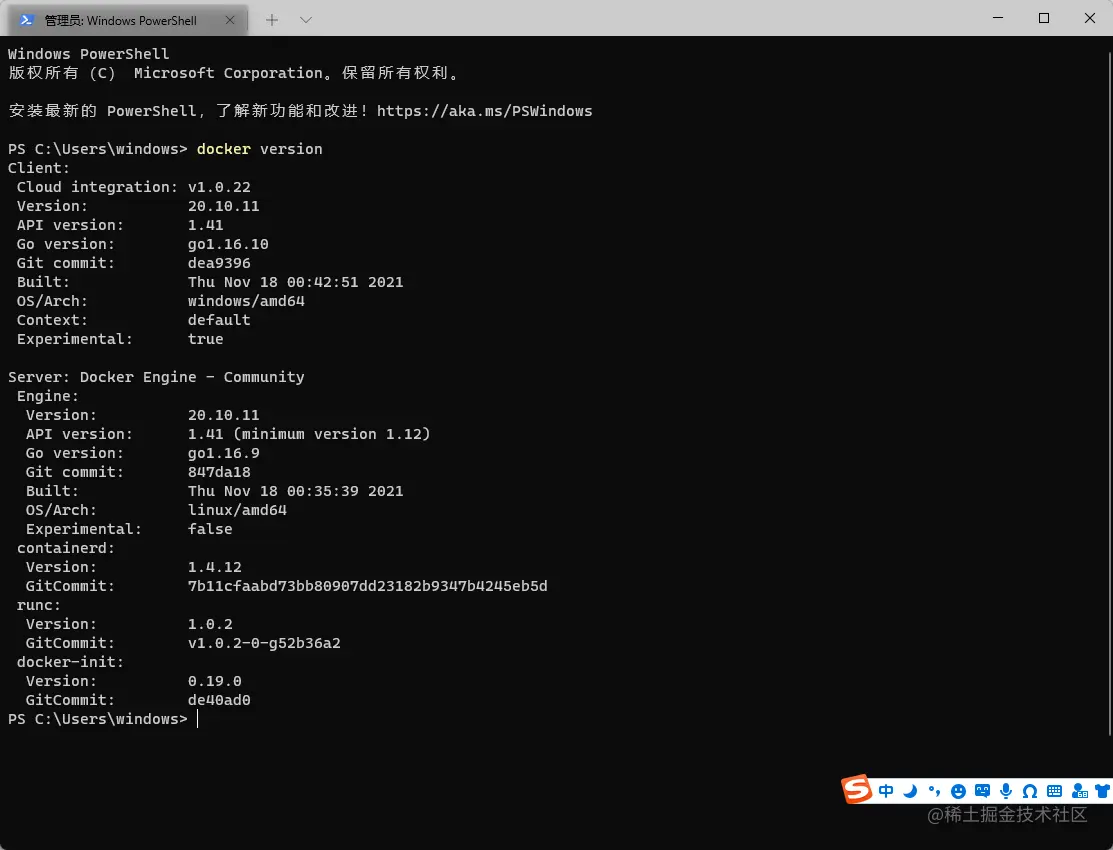Open the Sogou soft keyboard icon
The image size is (1113, 850).
[x=1054, y=791]
